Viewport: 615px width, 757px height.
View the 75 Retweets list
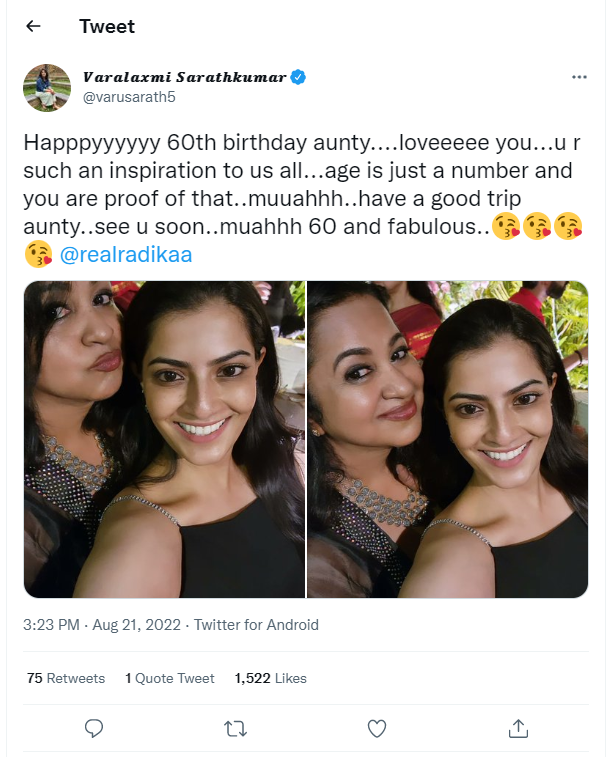pyautogui.click(x=66, y=678)
